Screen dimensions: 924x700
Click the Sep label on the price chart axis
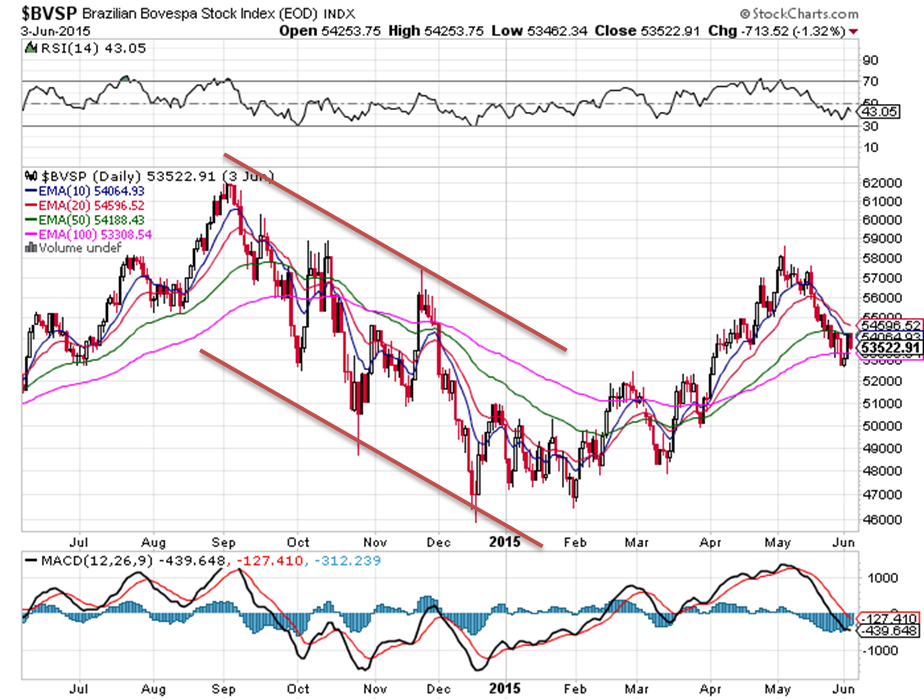coord(223,540)
